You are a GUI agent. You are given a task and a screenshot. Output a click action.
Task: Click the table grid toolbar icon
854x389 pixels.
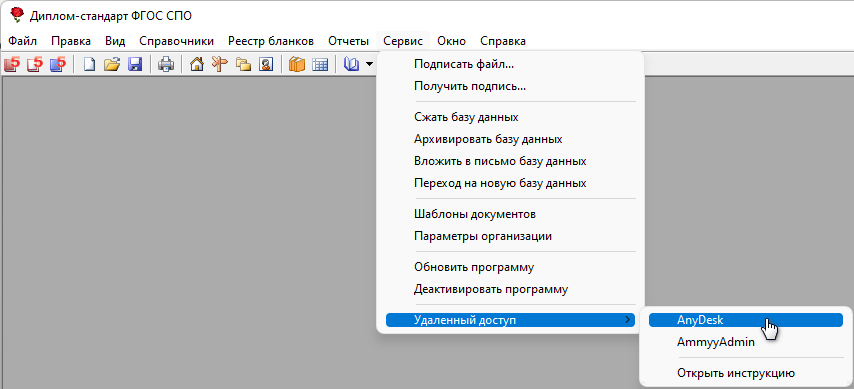[x=320, y=65]
